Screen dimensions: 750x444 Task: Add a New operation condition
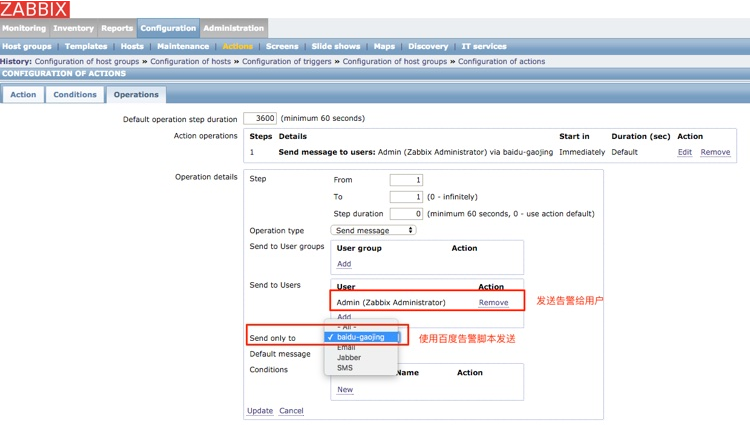[x=345, y=389]
